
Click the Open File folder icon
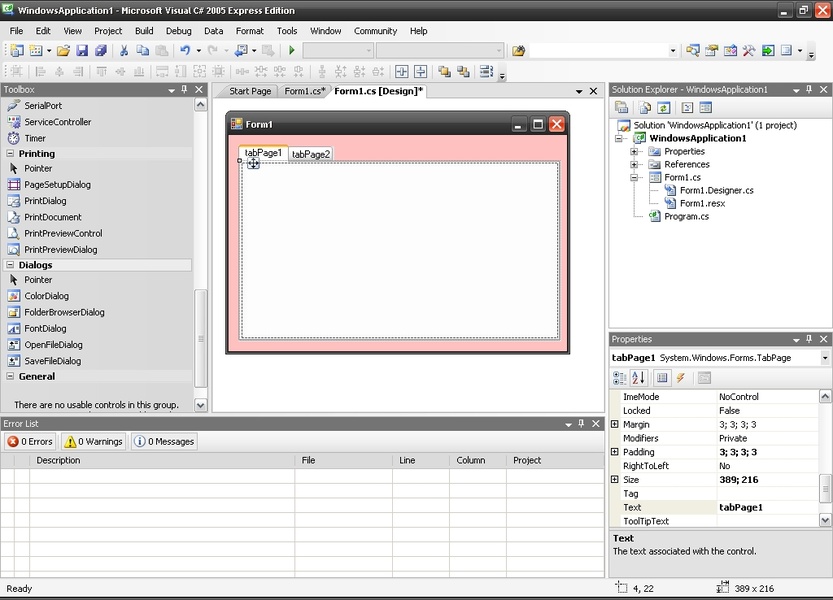point(63,50)
